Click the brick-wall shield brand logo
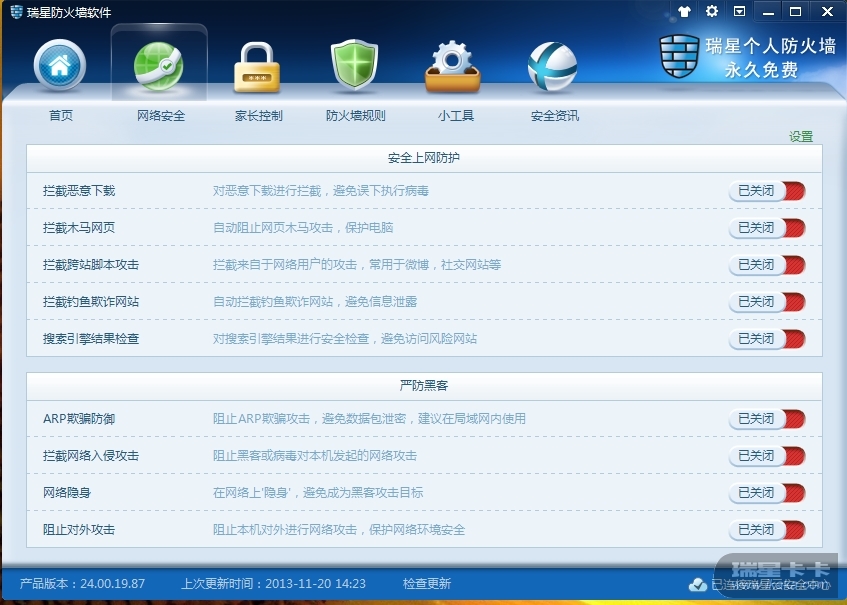Screen dimensions: 847x605 point(680,56)
